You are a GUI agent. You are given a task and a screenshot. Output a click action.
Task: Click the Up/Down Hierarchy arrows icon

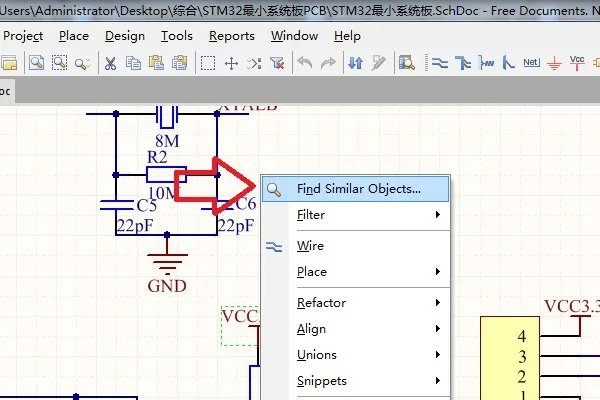(355, 63)
